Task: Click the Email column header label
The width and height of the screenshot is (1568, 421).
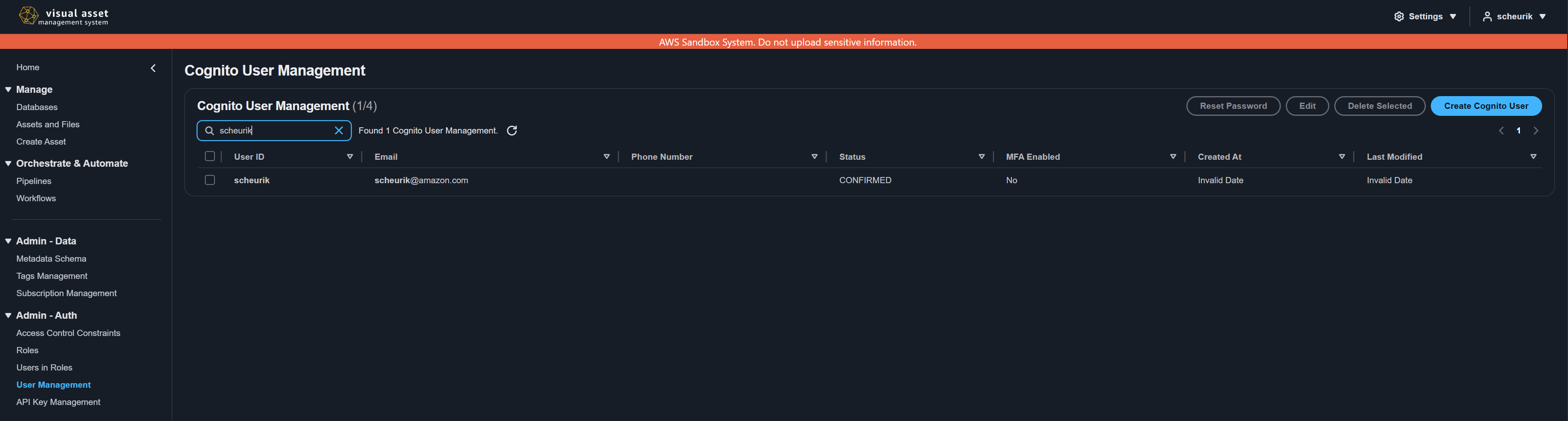Action: [386, 157]
